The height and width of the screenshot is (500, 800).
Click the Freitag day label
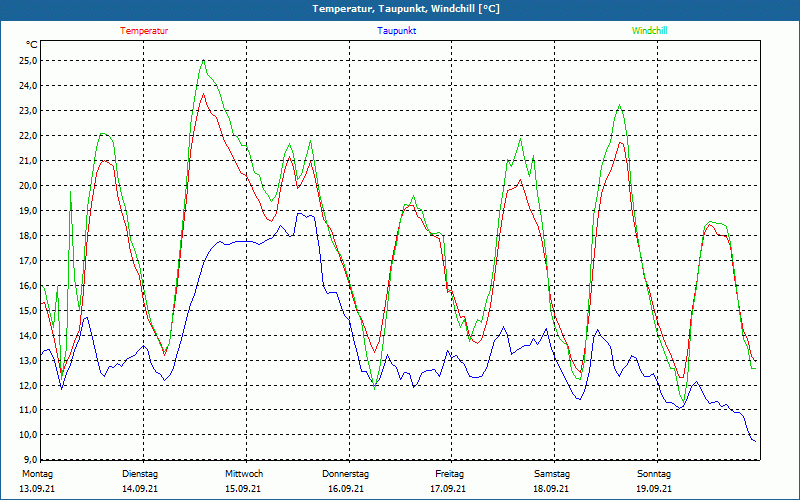click(x=450, y=474)
